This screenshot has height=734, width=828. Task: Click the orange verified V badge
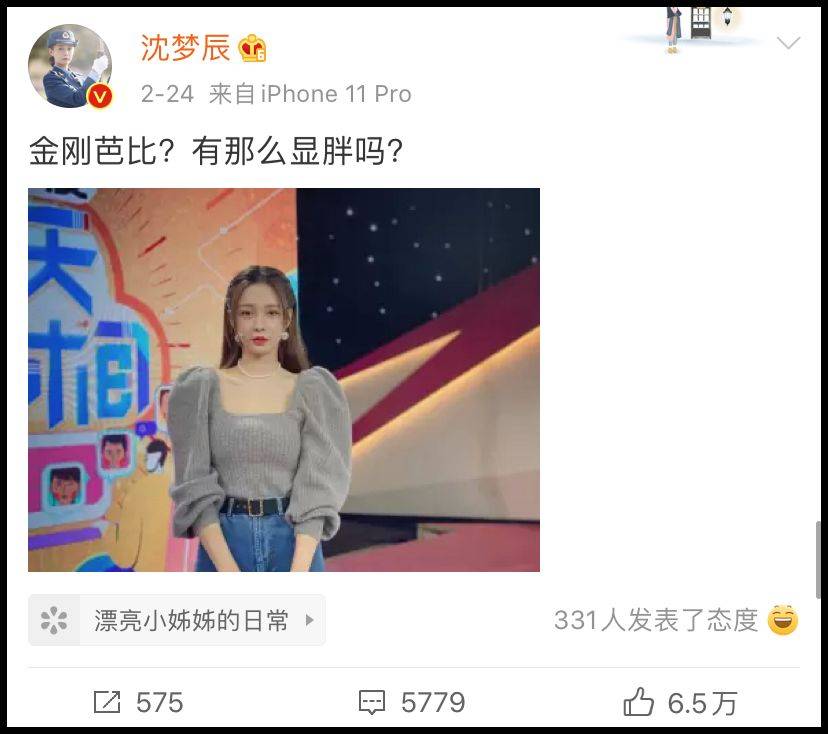point(99,96)
